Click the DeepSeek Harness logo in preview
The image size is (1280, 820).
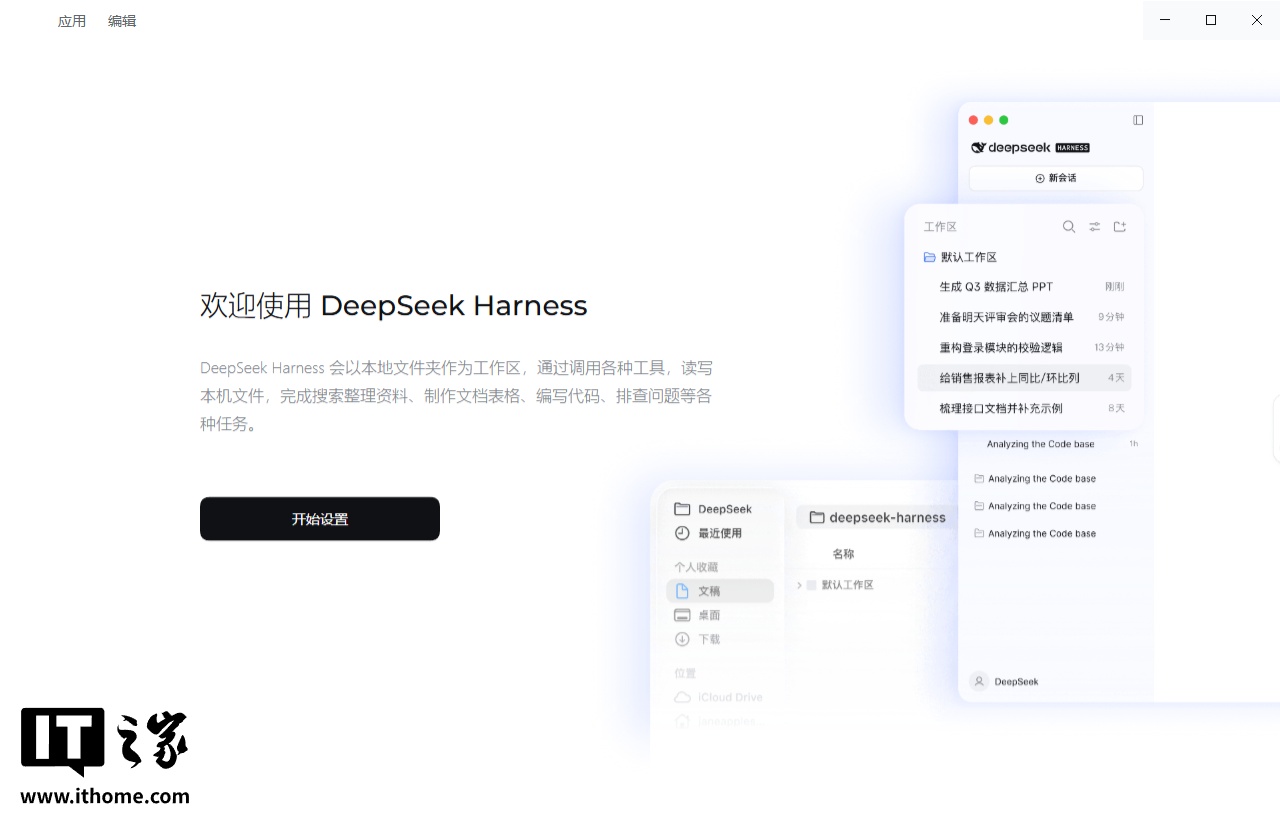pyautogui.click(x=1030, y=147)
